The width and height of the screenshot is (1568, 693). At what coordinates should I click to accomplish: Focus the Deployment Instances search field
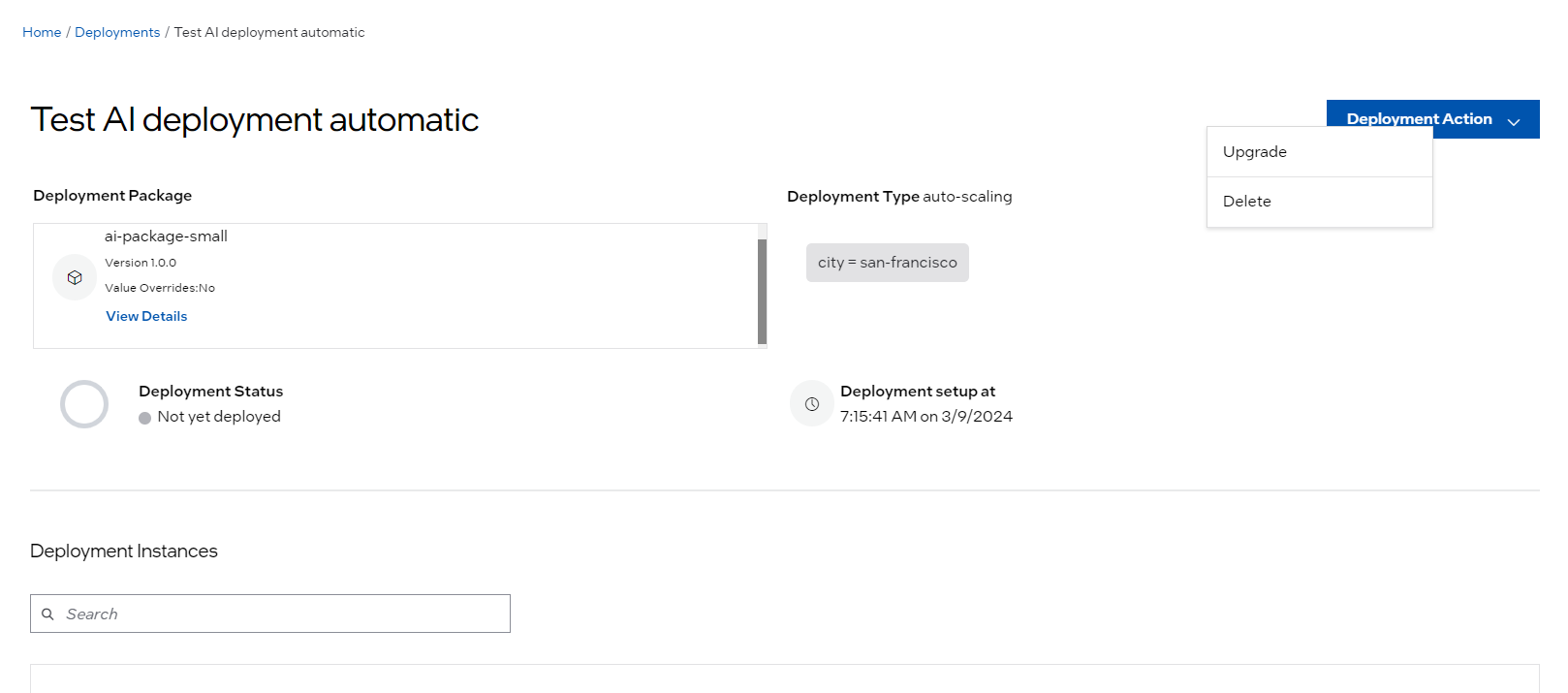pyautogui.click(x=281, y=614)
